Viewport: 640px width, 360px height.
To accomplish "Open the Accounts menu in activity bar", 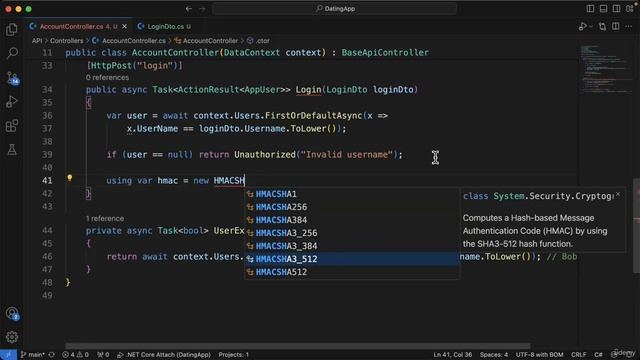I will pos(12,313).
